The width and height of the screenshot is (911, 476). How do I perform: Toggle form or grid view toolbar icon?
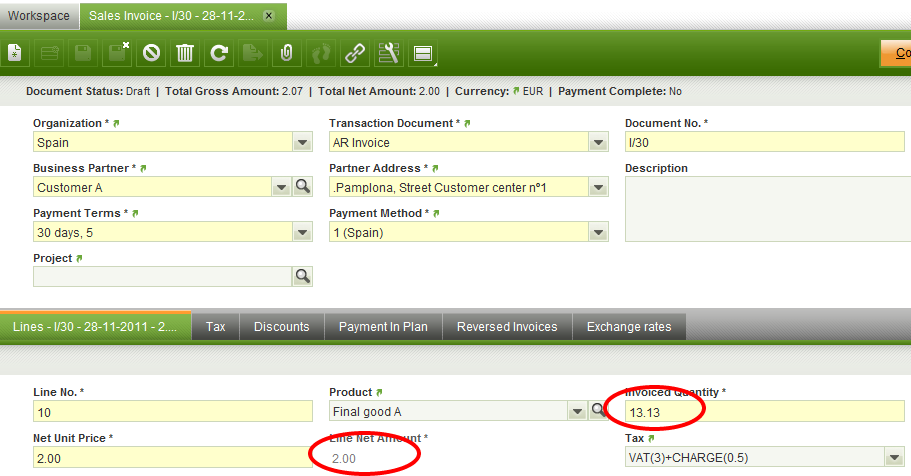pos(423,53)
